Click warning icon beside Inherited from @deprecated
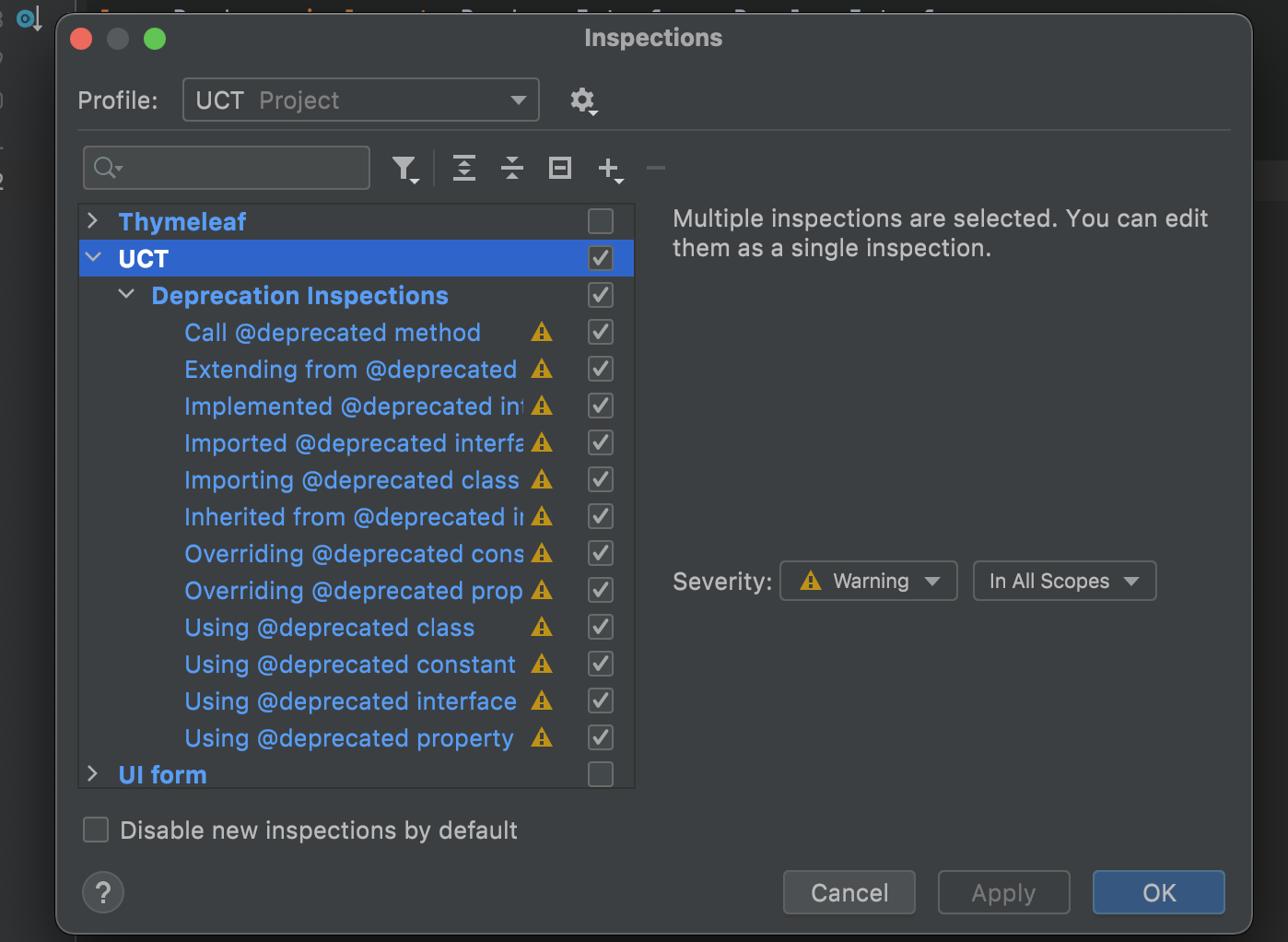The height and width of the screenshot is (942, 1288). point(542,516)
